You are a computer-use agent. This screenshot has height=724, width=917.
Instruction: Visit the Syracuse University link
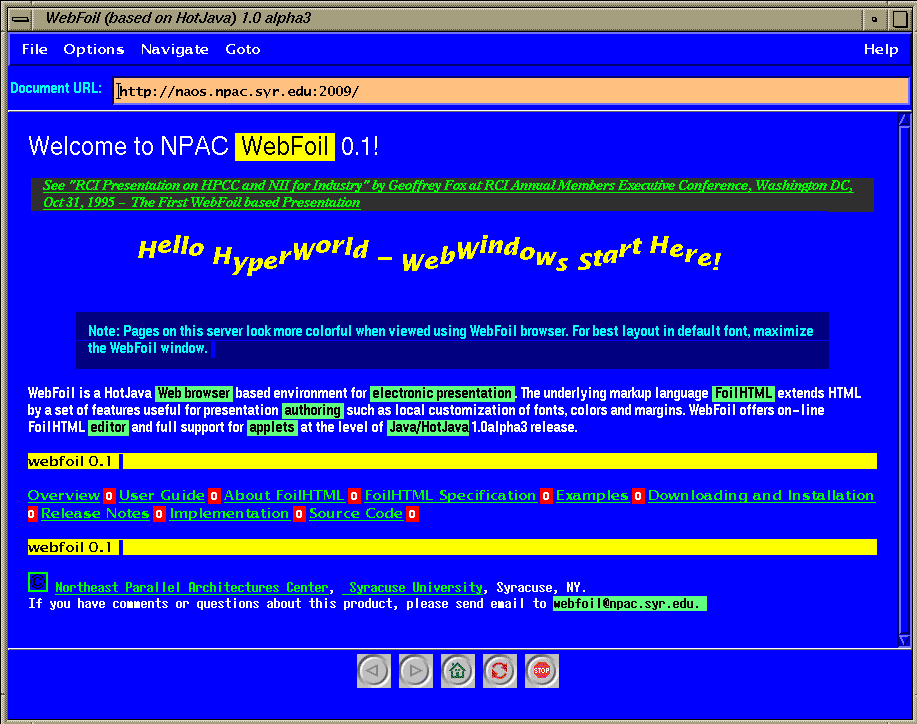[x=416, y=587]
